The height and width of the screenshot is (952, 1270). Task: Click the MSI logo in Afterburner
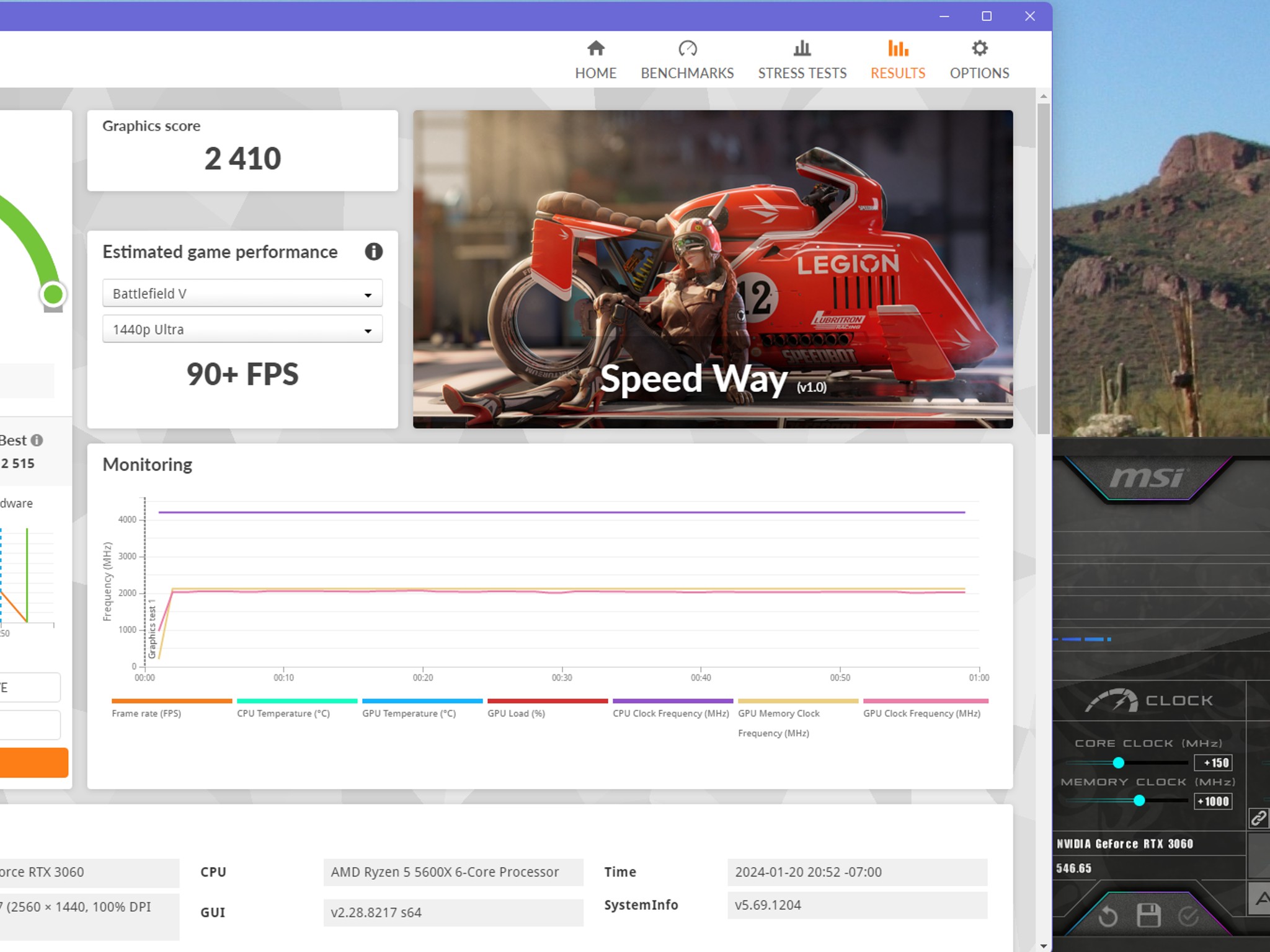(1147, 478)
